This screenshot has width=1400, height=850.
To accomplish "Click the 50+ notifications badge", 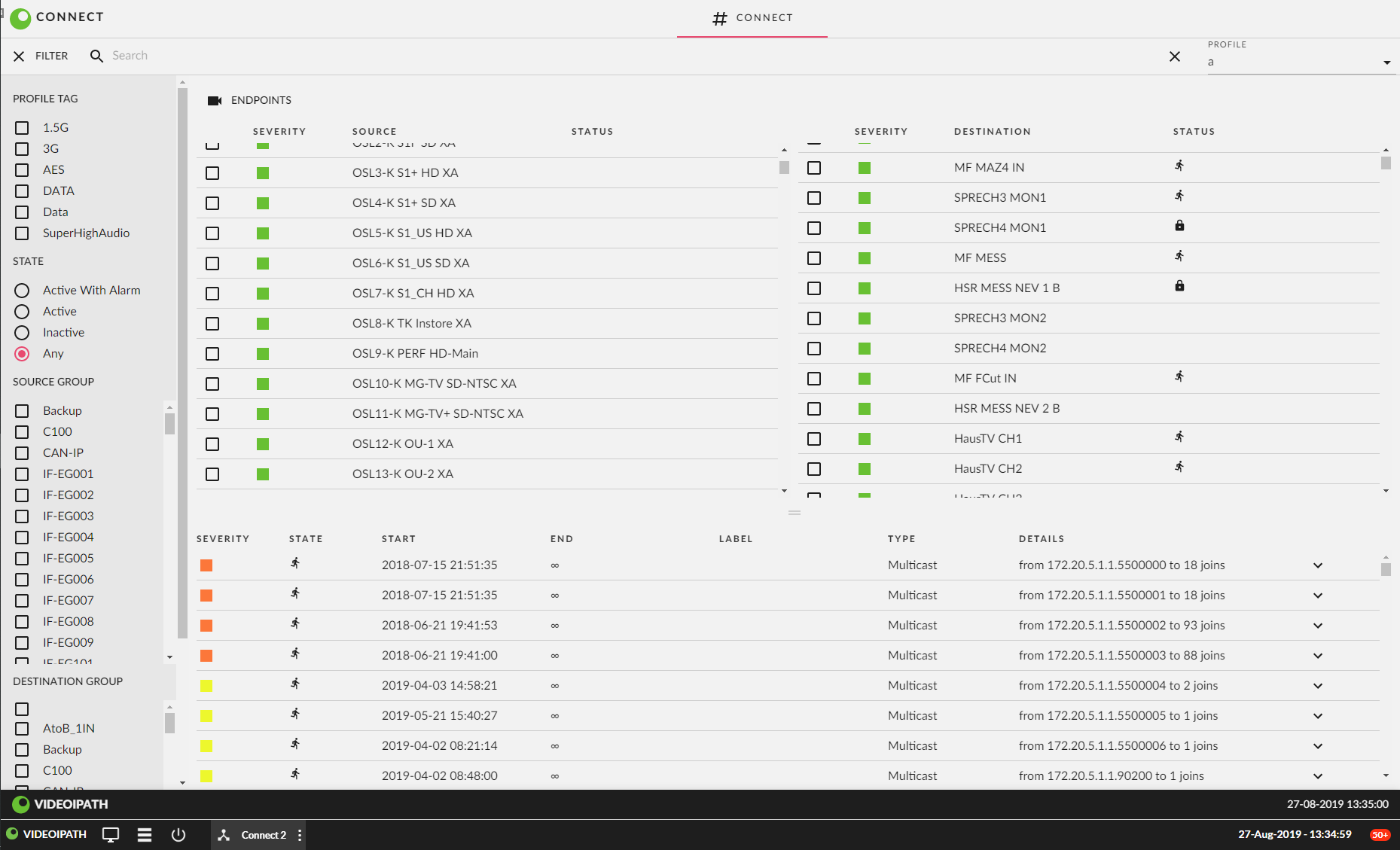I will [x=1380, y=835].
